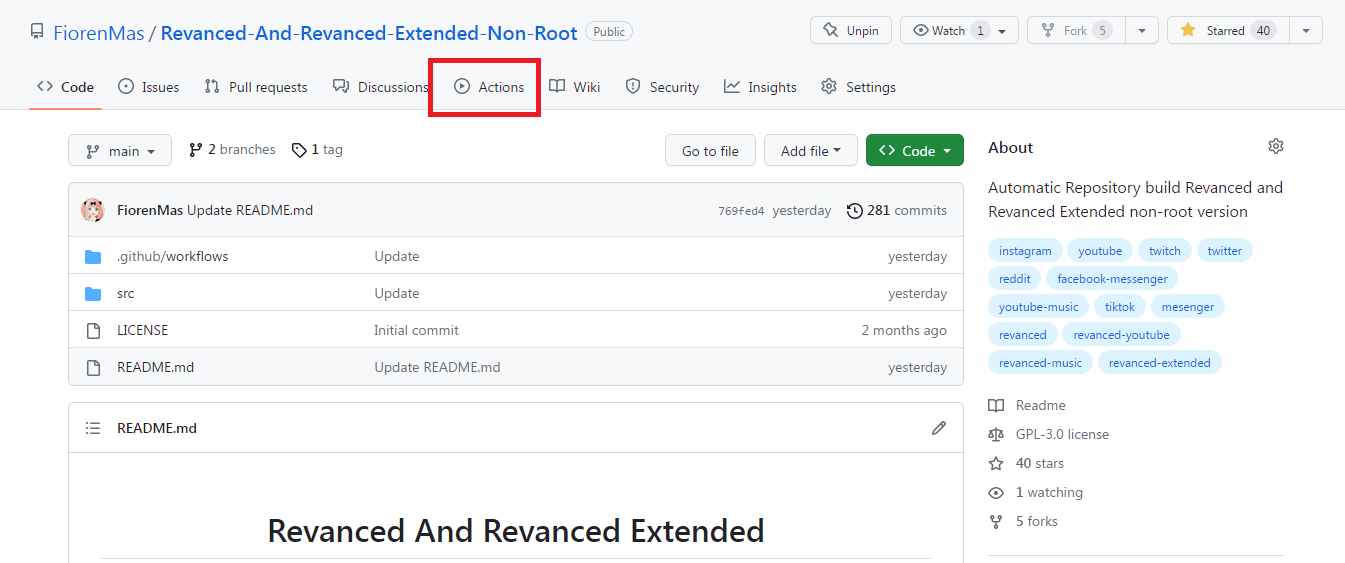The height and width of the screenshot is (563, 1345).
Task: Open the 281 commits history
Action: [x=896, y=210]
